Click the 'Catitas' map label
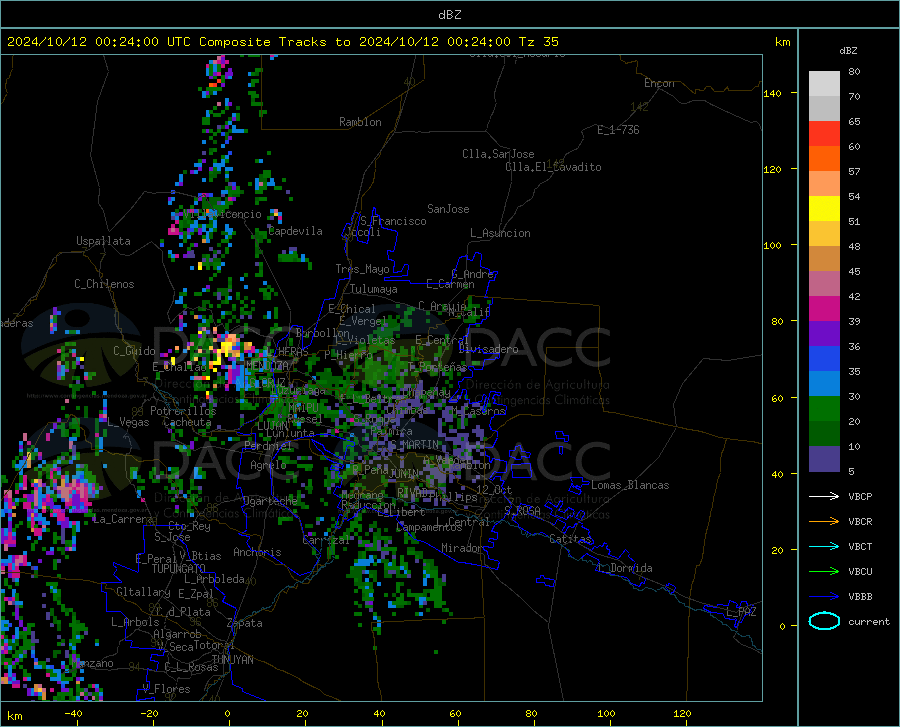Image resolution: width=900 pixels, height=727 pixels. tap(571, 539)
